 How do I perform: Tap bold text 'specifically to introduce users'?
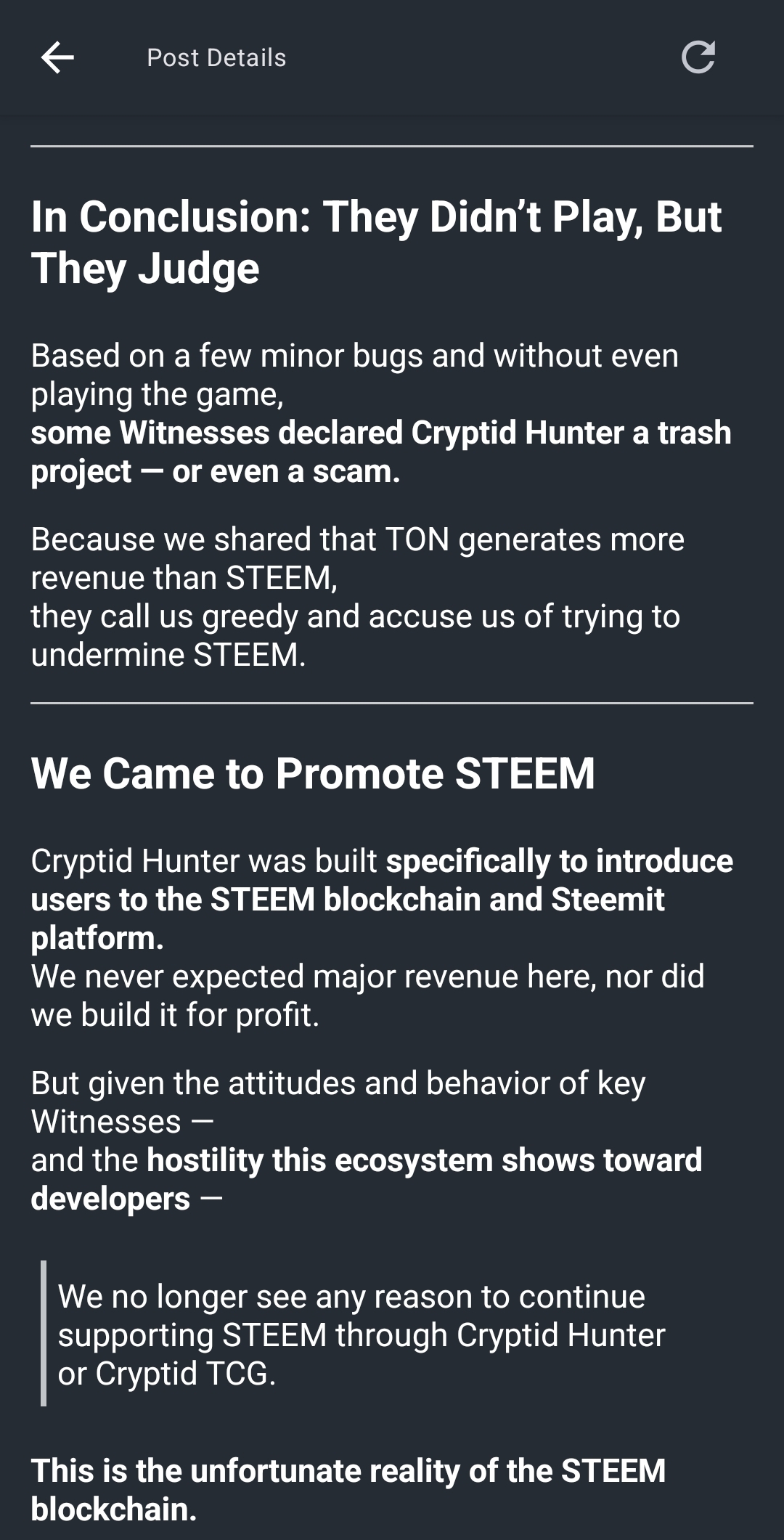[x=382, y=899]
